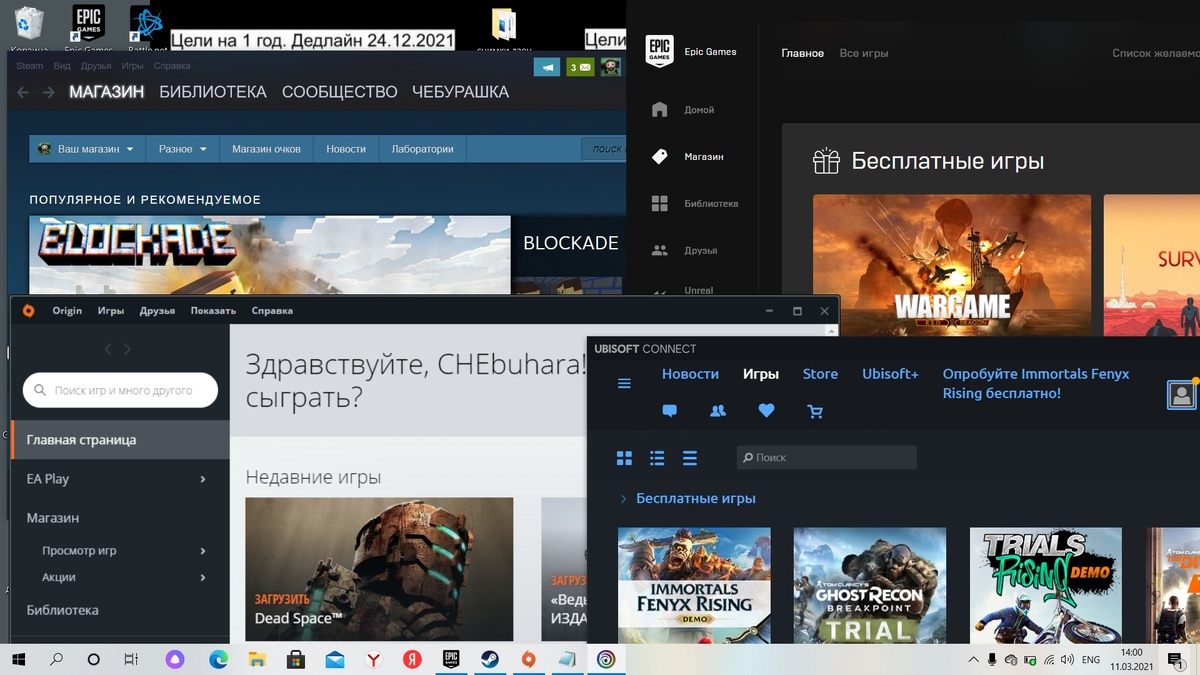Screen dimensions: 1200x675
Task: Open Steam menu in Steam menu bar
Action: tap(30, 66)
